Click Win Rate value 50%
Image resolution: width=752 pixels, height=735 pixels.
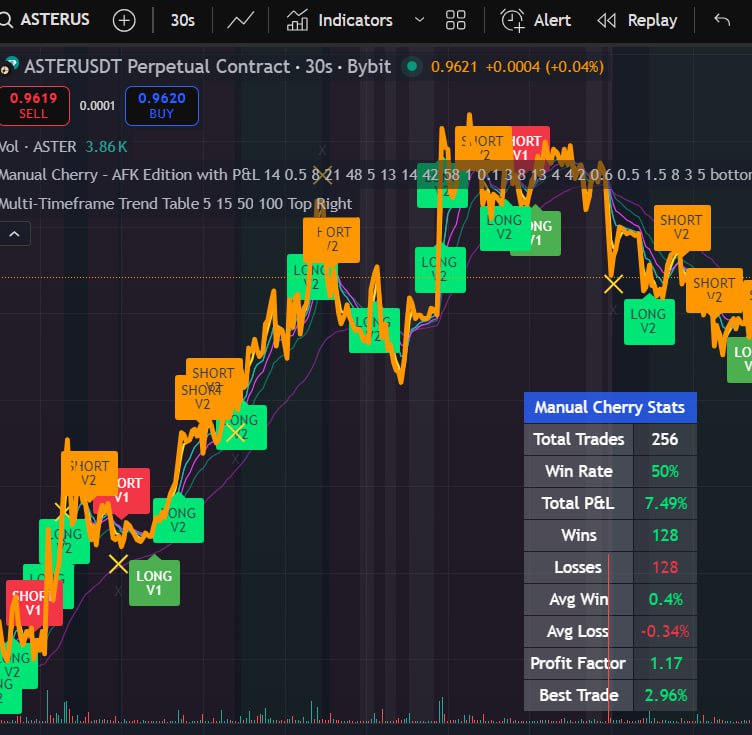point(665,471)
